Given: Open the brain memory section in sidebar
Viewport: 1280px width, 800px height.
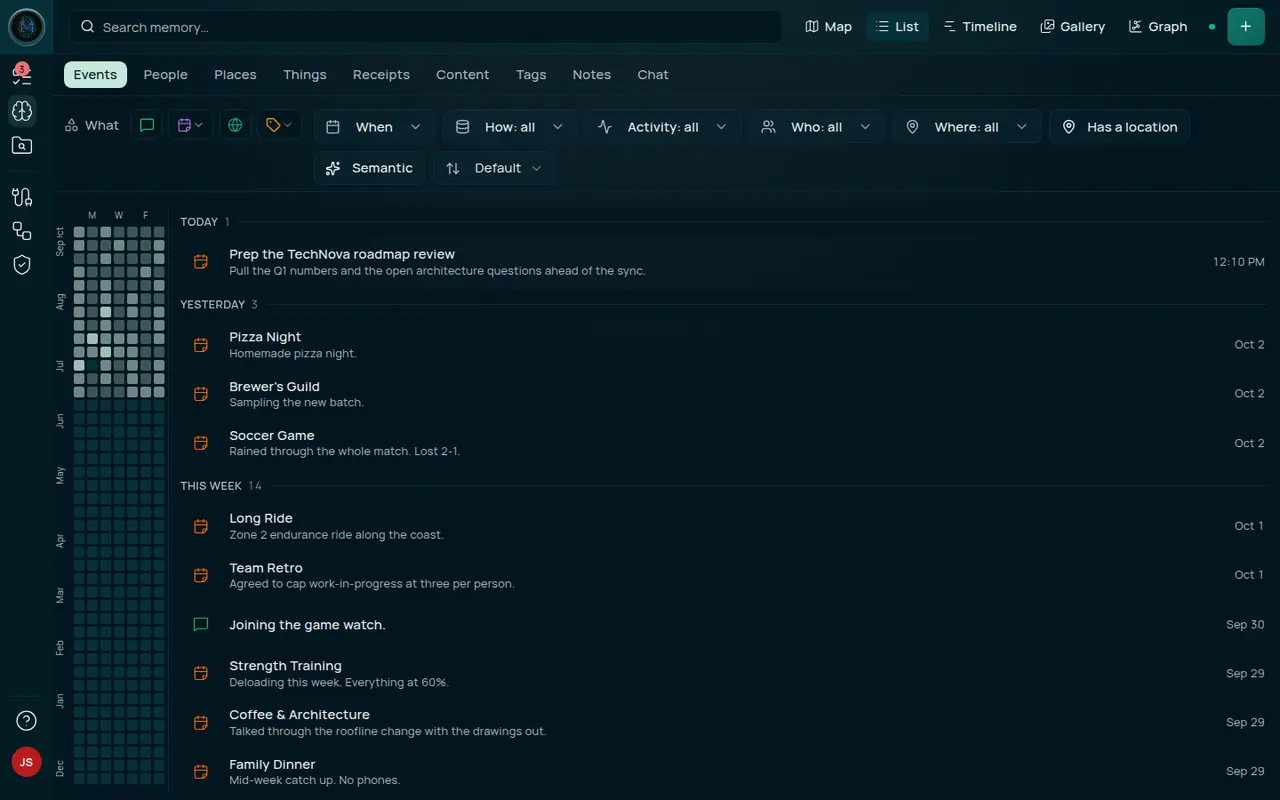Looking at the screenshot, I should coord(22,110).
